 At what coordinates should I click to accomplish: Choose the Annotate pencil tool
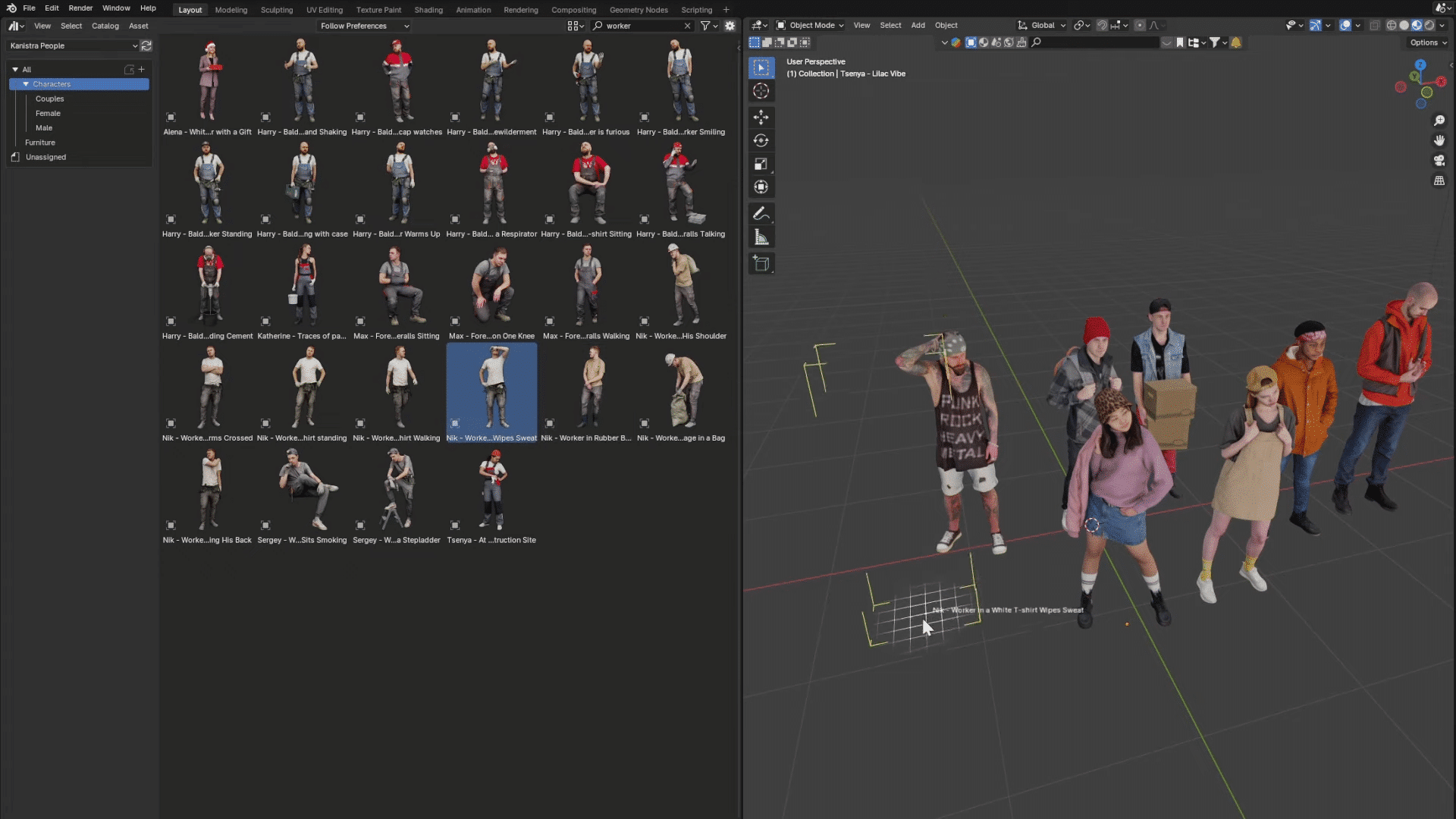[x=761, y=214]
